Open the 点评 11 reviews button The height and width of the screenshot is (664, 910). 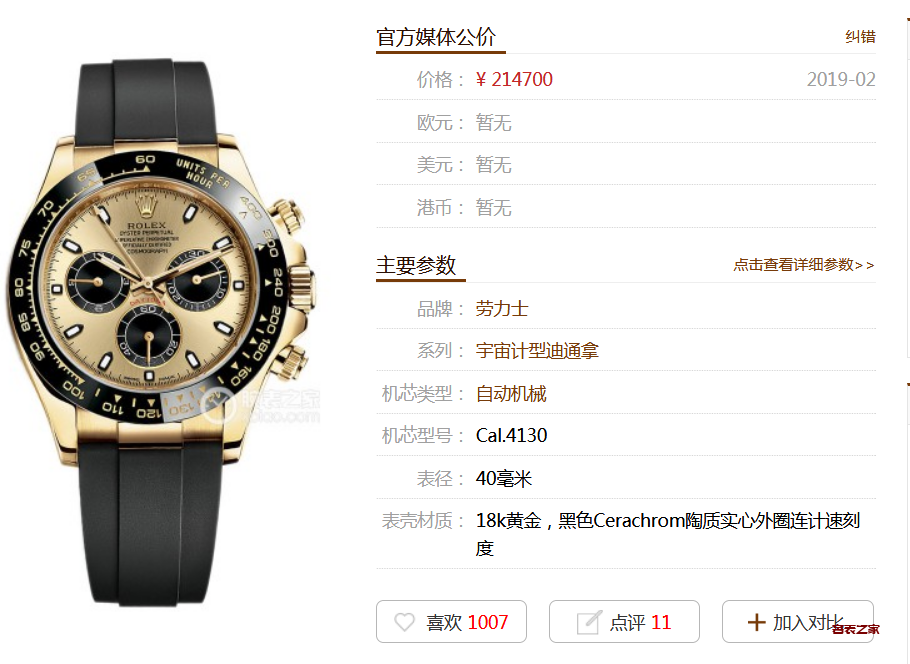[624, 622]
